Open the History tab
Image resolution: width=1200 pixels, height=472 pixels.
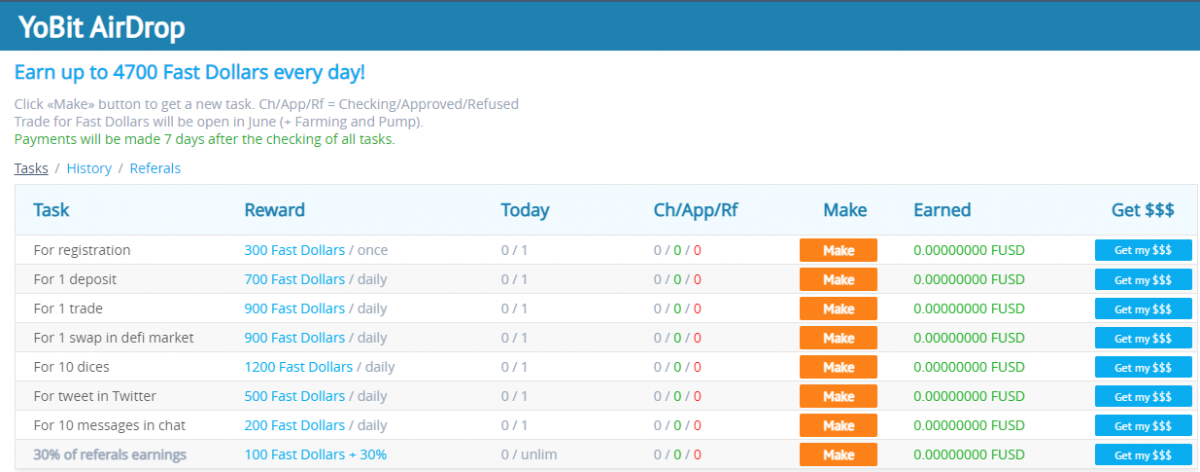coord(89,168)
